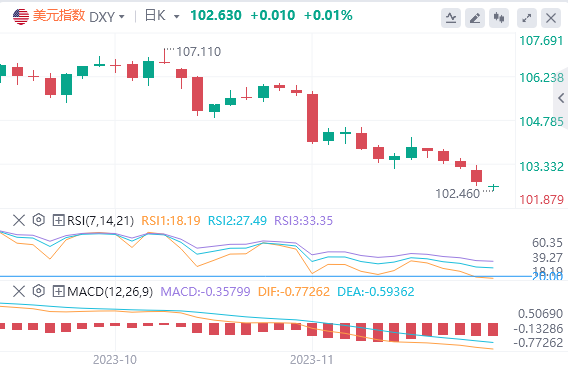Click the US flag icon
The height and width of the screenshot is (372, 568).
tap(21, 16)
